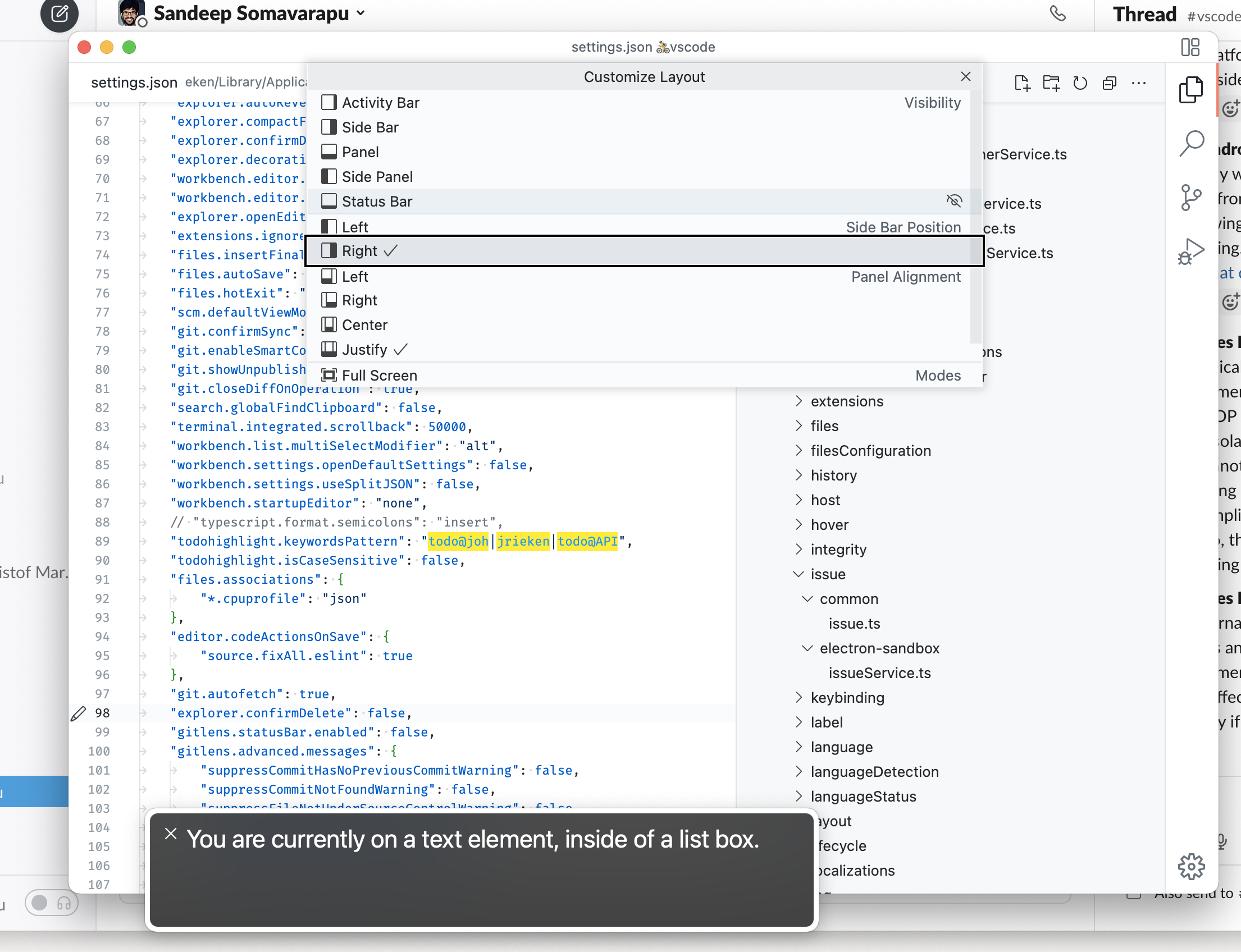Expand the keybinding folder

coord(847,698)
